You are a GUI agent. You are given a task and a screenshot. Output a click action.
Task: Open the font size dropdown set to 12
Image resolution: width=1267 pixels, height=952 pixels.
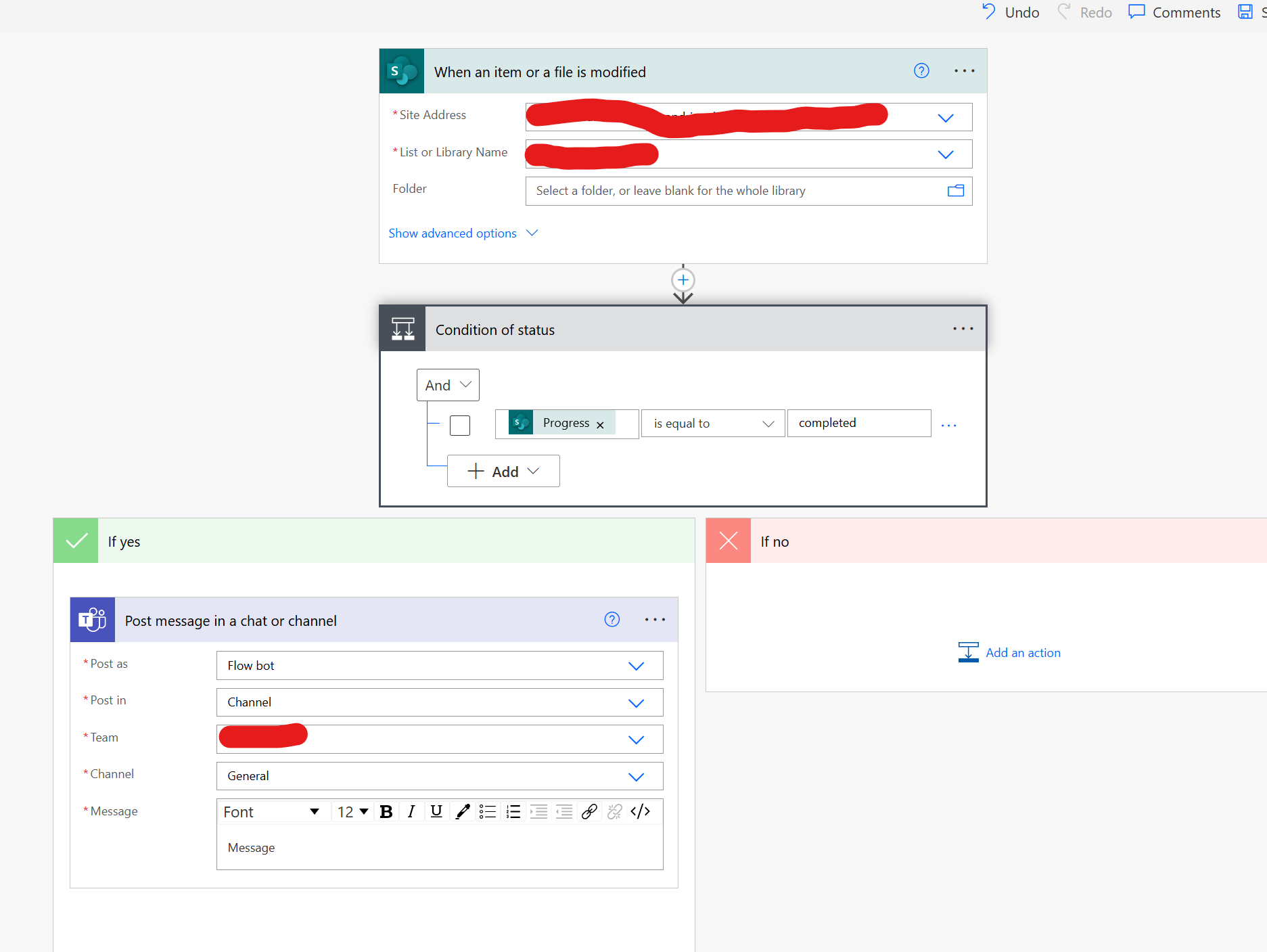[352, 811]
